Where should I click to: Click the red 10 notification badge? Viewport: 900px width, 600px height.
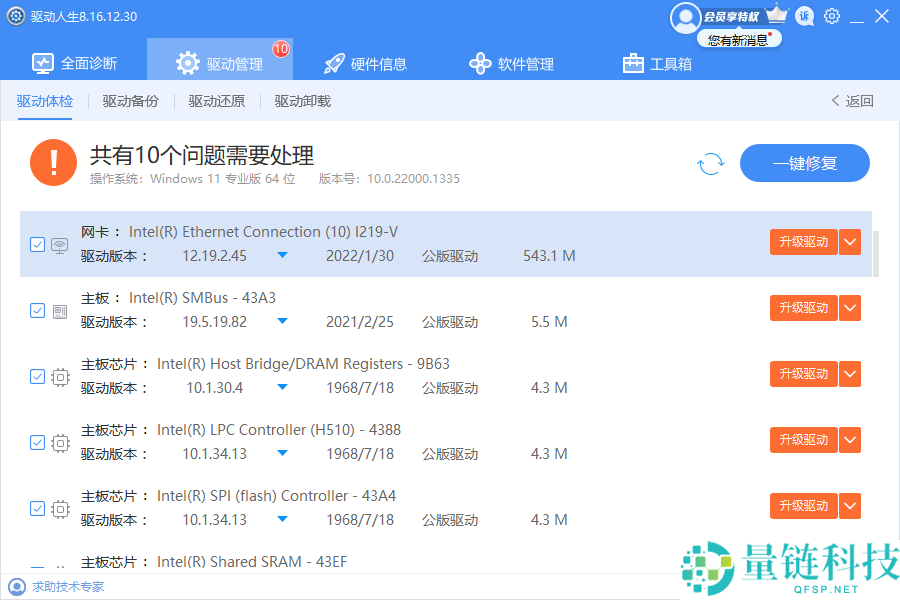[x=281, y=49]
